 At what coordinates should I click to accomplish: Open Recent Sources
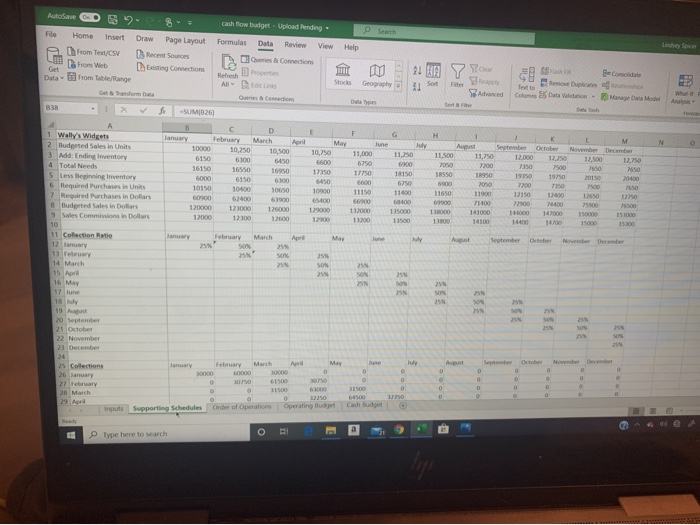pyautogui.click(x=163, y=55)
